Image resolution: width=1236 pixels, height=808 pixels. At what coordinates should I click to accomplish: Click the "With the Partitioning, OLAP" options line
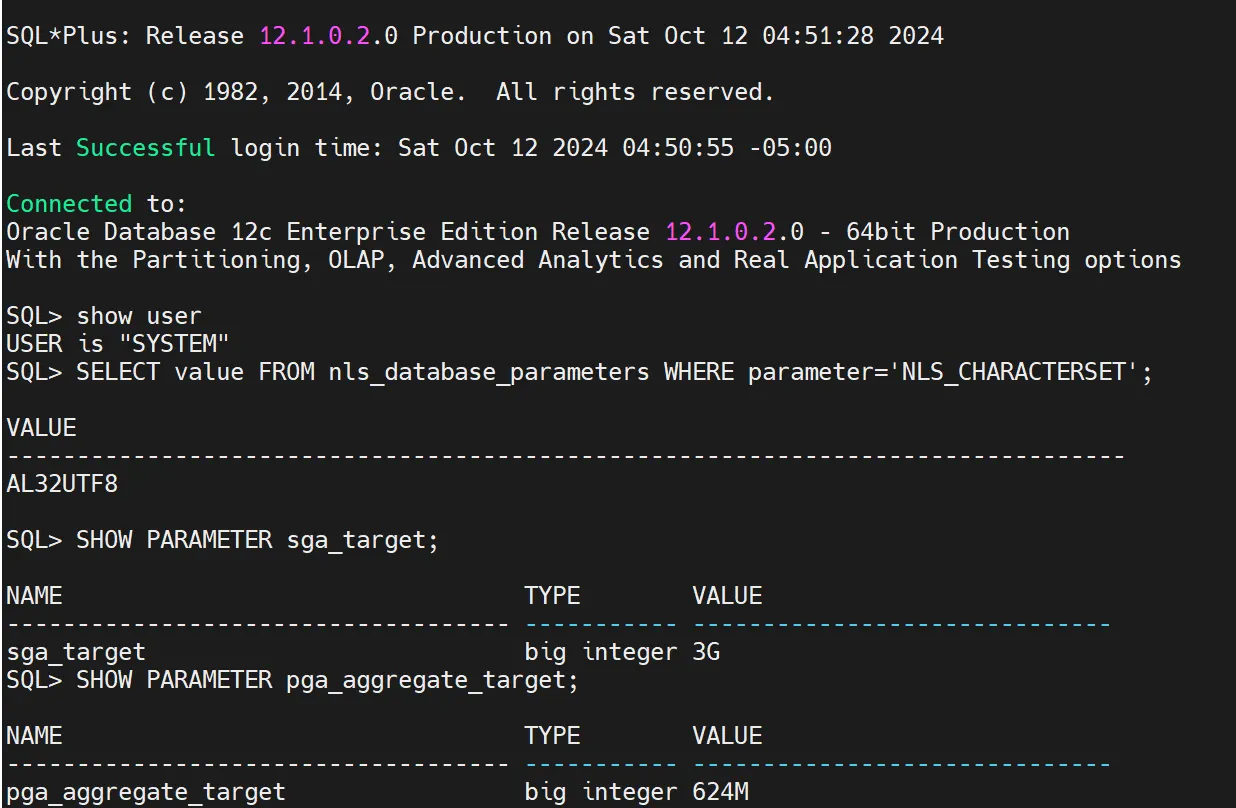coord(593,260)
